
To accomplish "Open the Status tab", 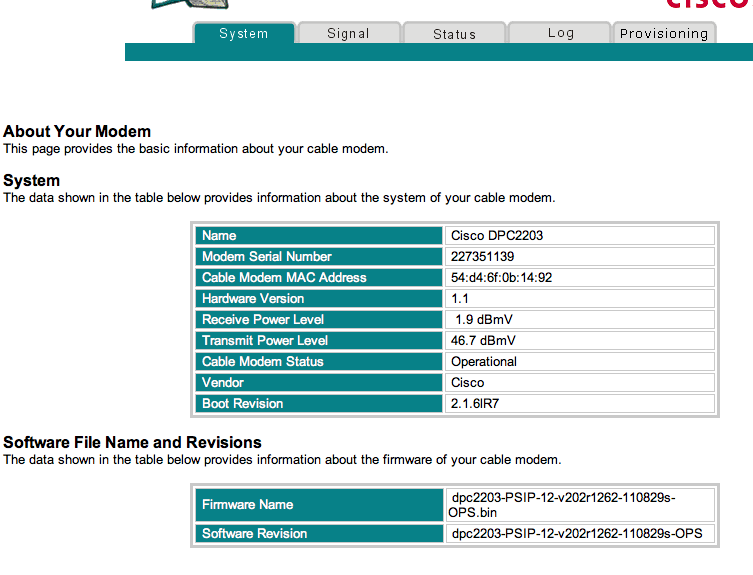I will (454, 33).
